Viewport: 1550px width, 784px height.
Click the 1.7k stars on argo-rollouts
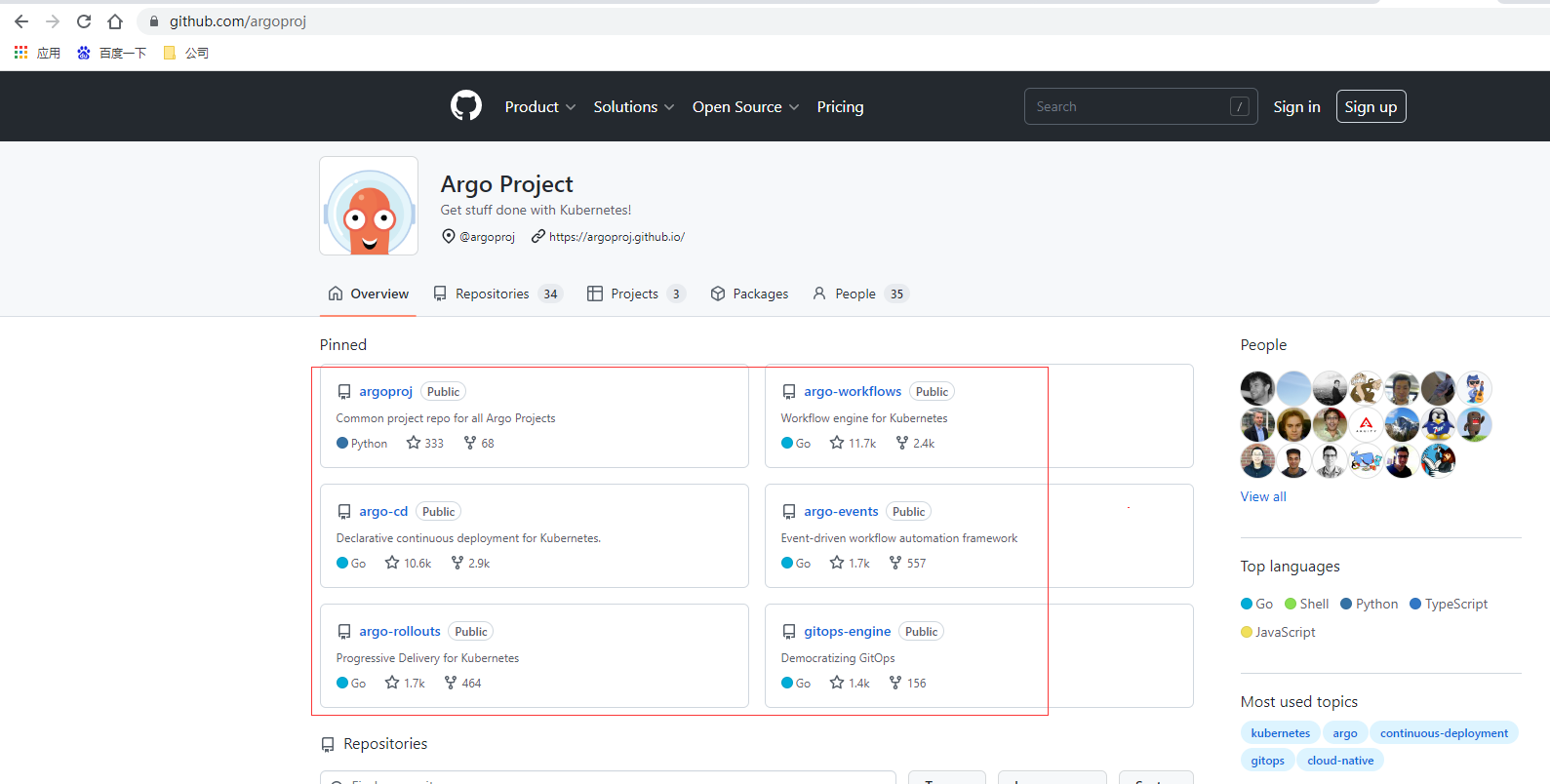405,684
